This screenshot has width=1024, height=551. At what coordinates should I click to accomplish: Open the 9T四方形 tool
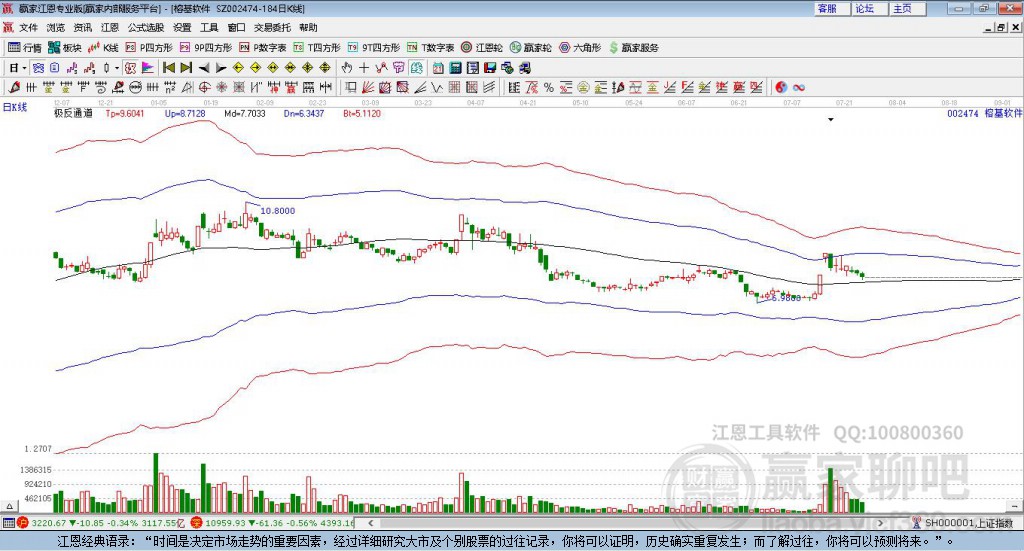[374, 48]
